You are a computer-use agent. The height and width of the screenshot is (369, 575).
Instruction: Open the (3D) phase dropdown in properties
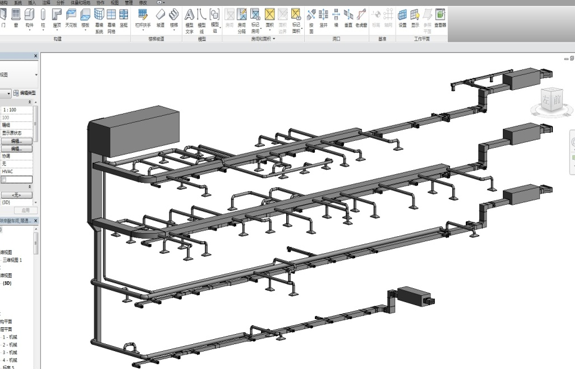click(x=19, y=202)
